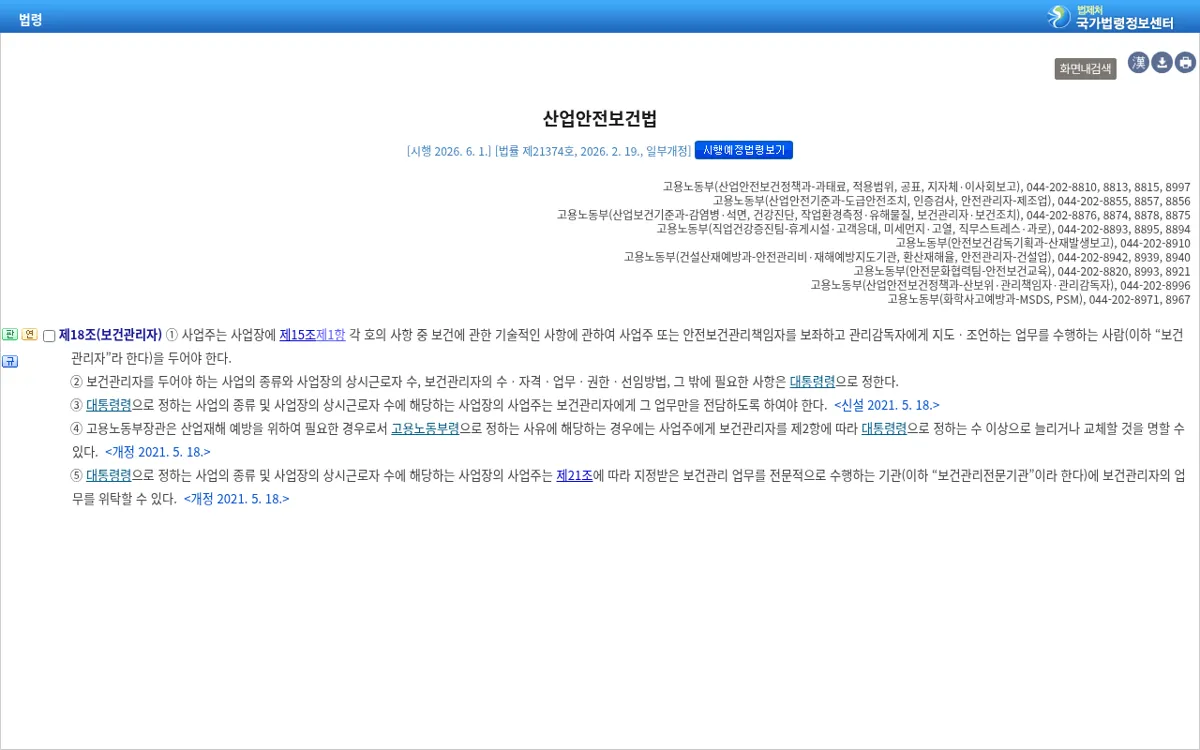Open the 고용노동부령 link in paragraph ④

(x=425, y=428)
